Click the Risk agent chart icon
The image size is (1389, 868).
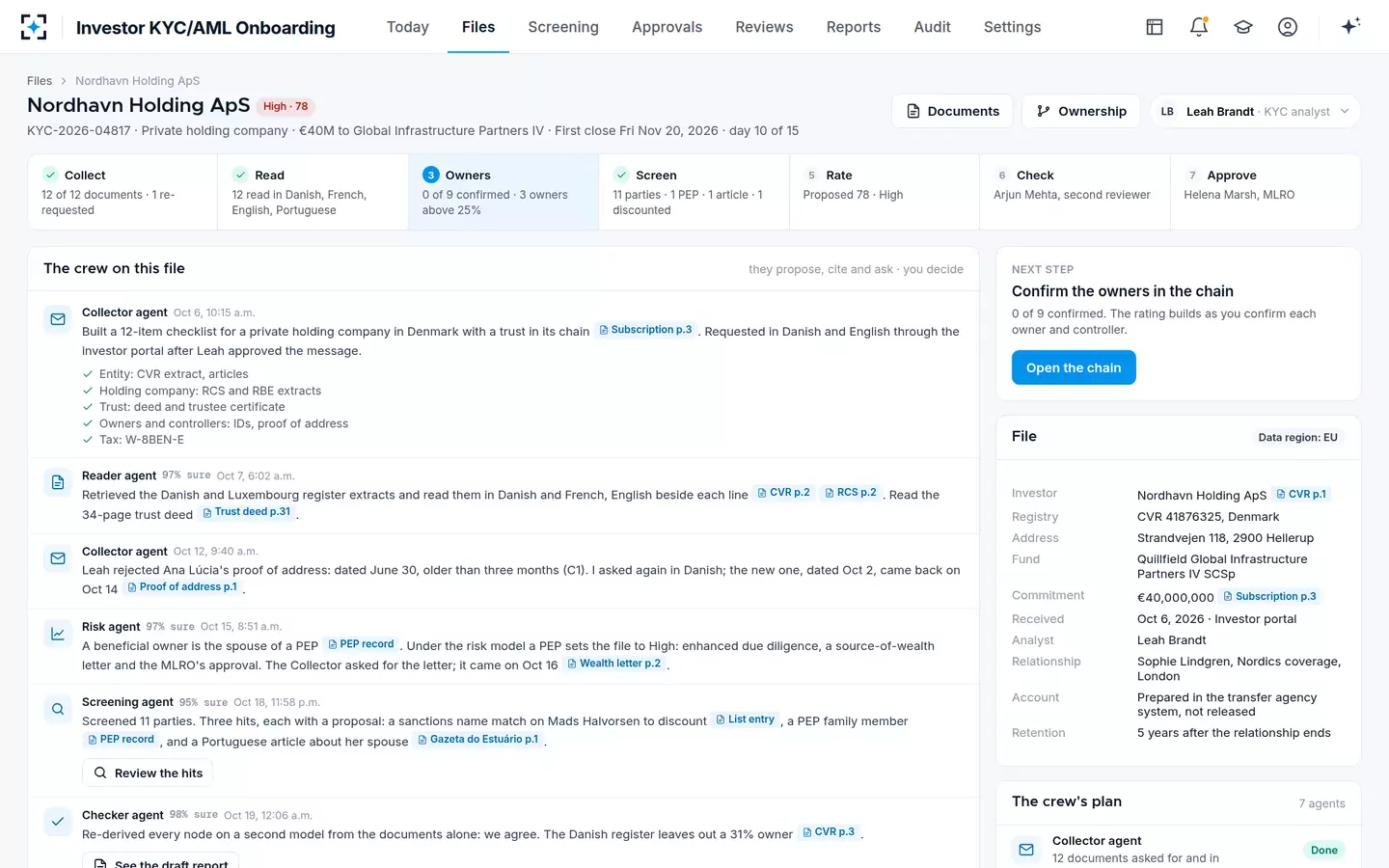(x=58, y=634)
